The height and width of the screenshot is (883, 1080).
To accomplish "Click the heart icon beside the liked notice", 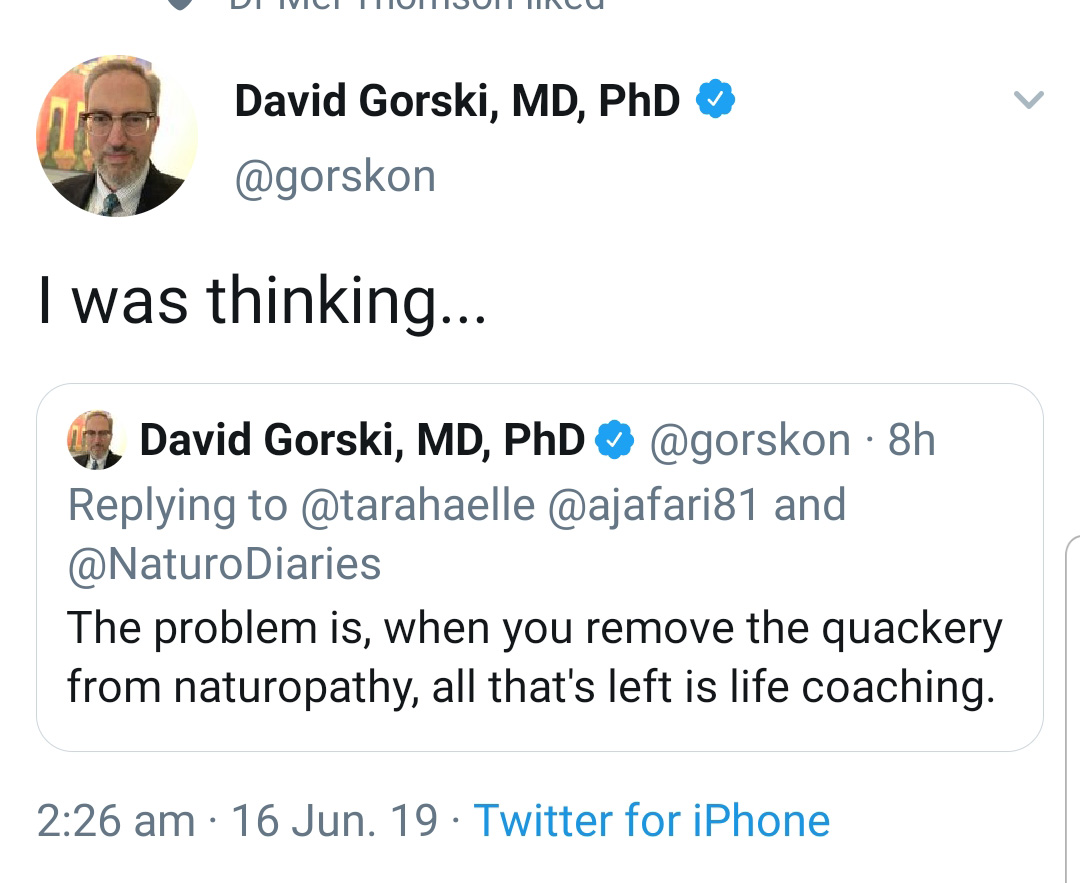I will 180,3.
